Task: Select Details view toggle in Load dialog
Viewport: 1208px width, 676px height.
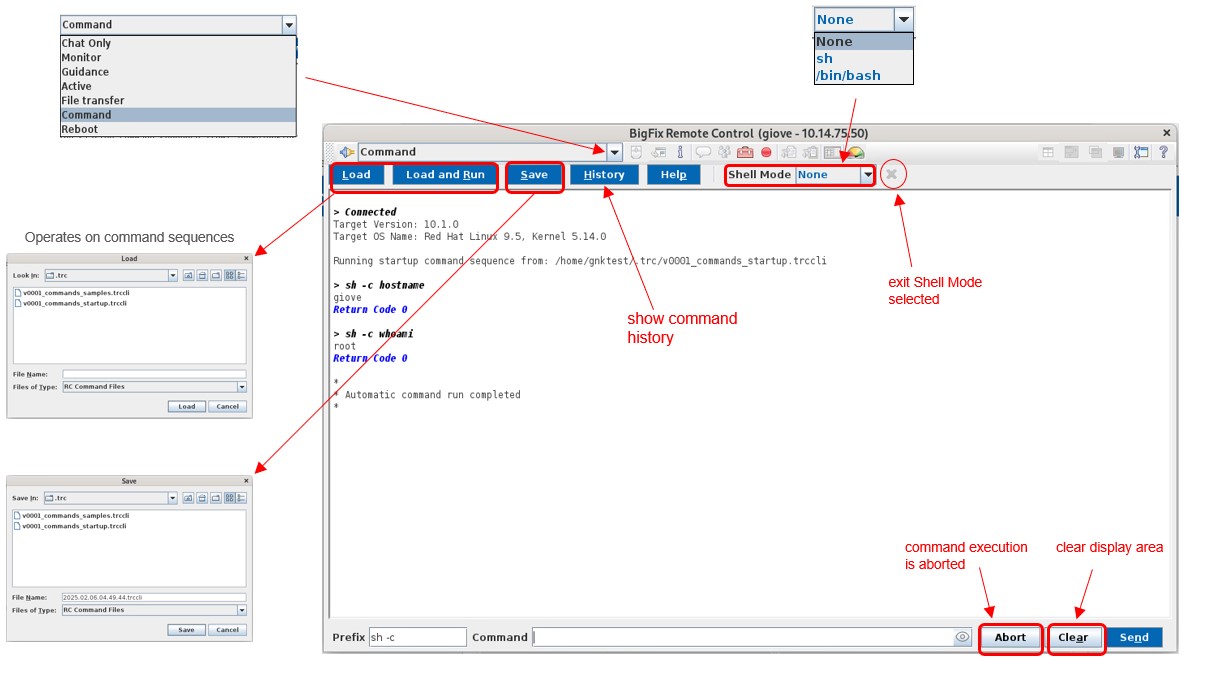Action: coord(241,275)
